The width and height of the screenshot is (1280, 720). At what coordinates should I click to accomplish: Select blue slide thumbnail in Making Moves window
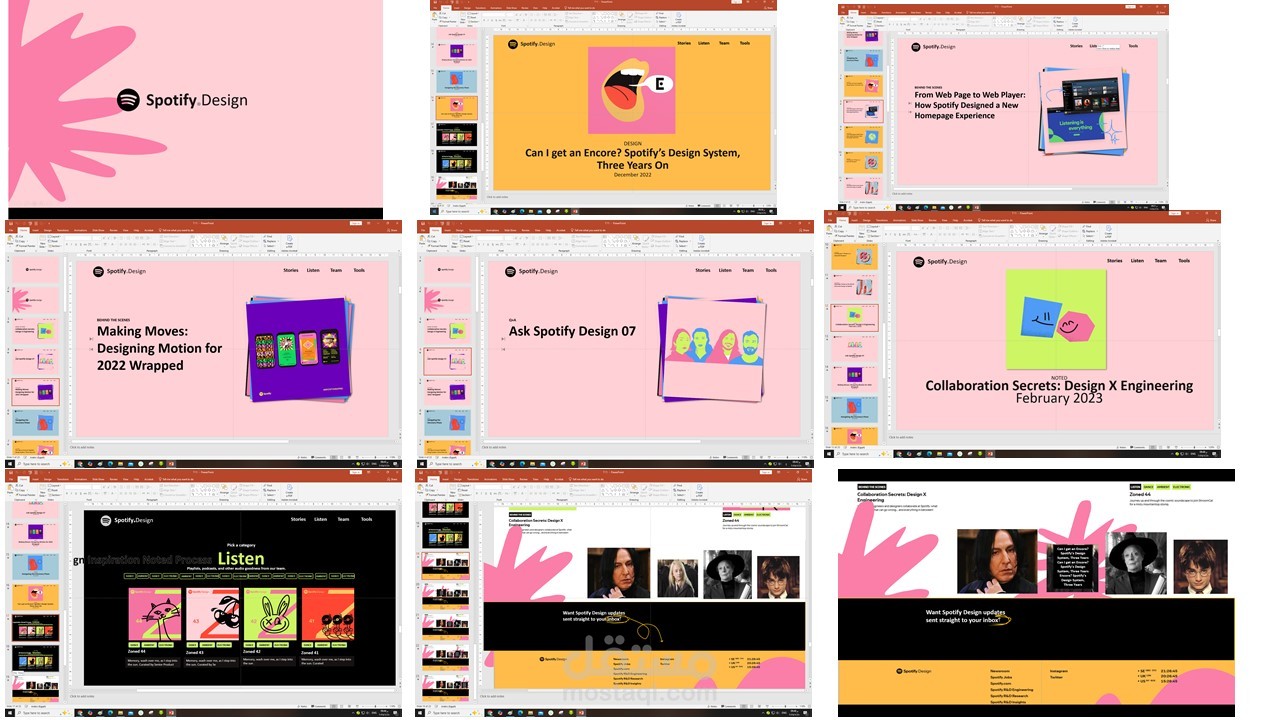[x=36, y=422]
